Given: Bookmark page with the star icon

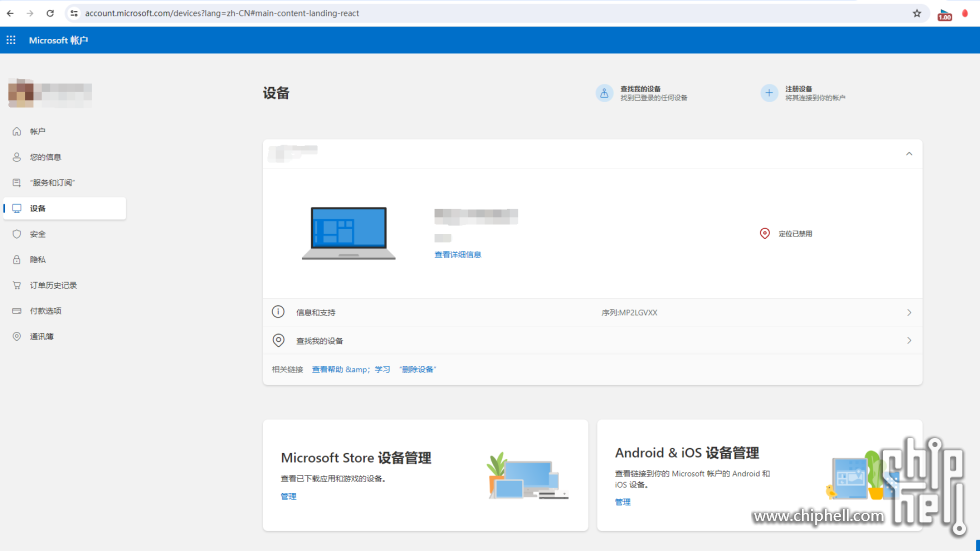Looking at the screenshot, I should click(917, 13).
